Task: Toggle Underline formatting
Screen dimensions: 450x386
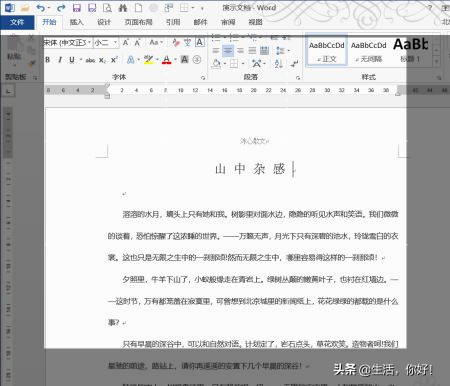Action: click(72, 60)
